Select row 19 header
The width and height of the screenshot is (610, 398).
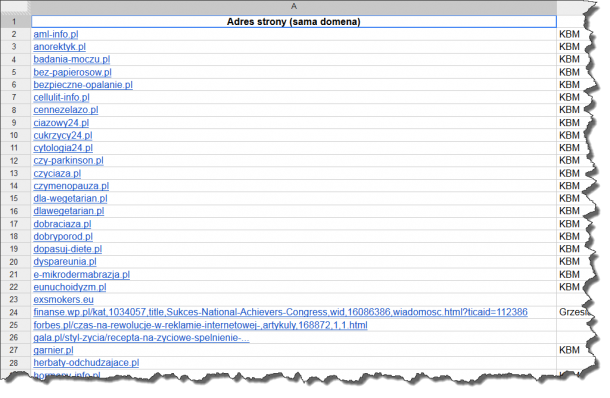pos(15,249)
